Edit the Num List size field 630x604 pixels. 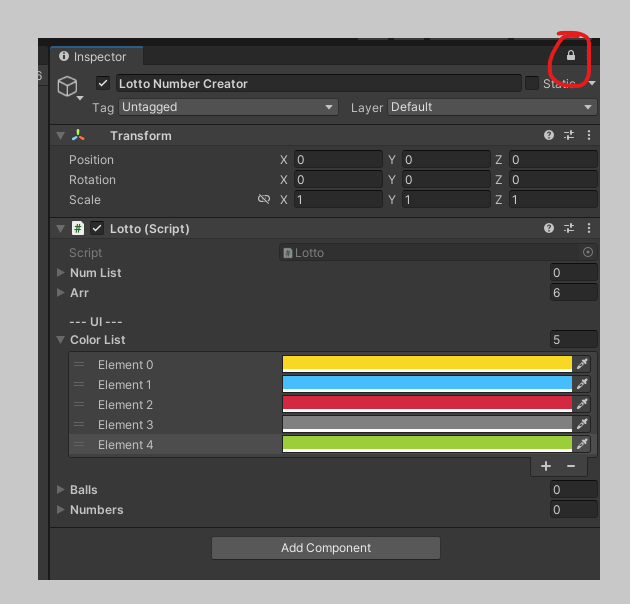(573, 272)
